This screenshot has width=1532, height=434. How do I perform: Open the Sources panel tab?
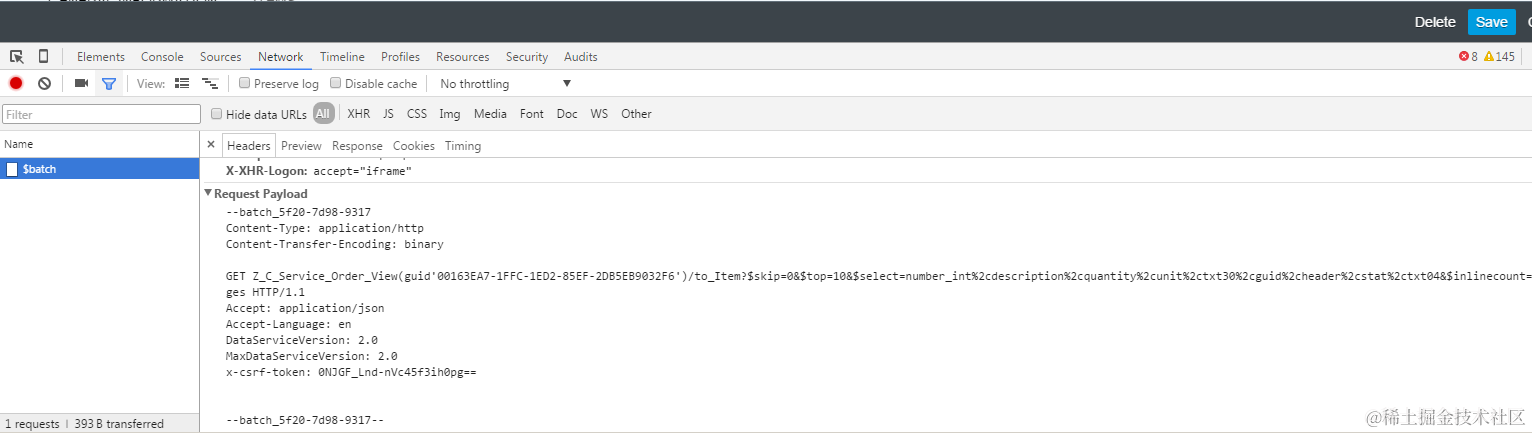click(221, 57)
